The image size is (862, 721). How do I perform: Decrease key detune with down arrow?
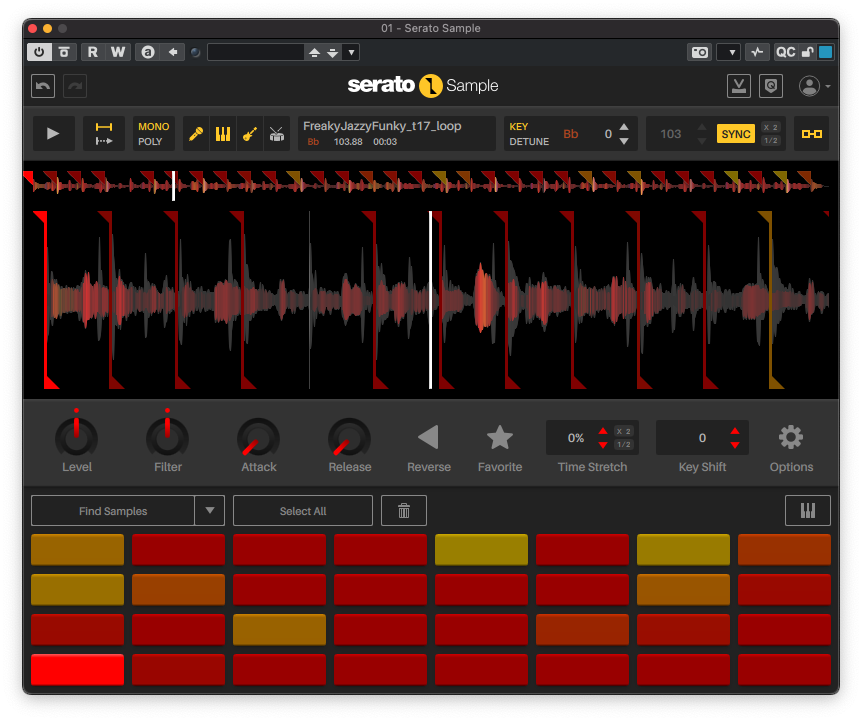624,141
